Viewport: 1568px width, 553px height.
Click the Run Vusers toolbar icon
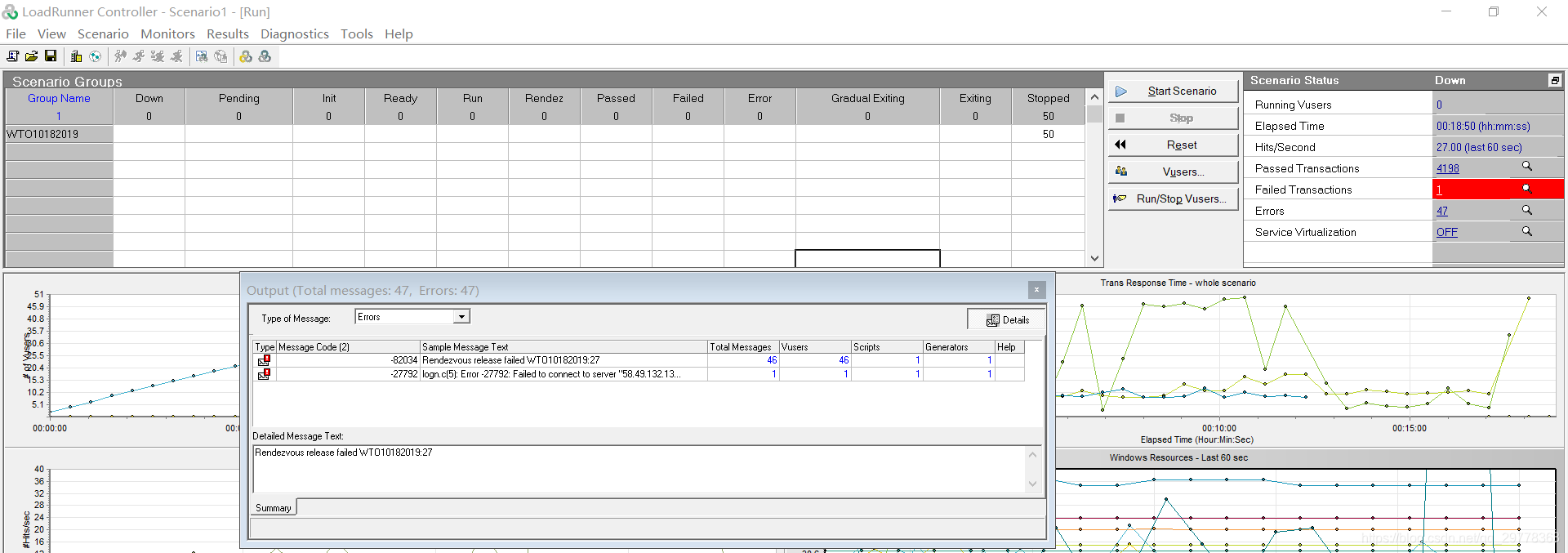click(x=139, y=56)
